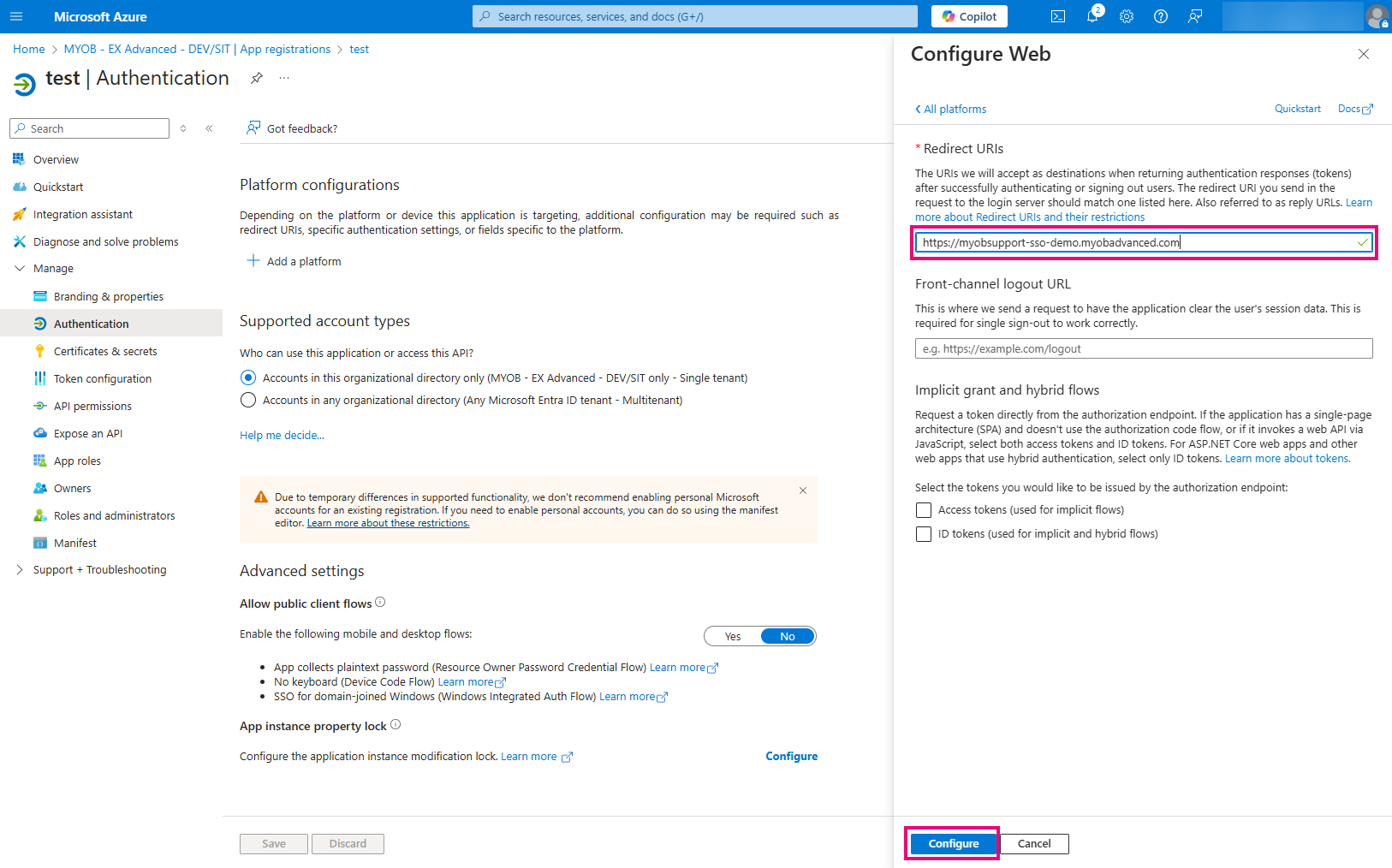Open the account avatar menu
Screen dimensions: 1392x868
click(x=1377, y=16)
